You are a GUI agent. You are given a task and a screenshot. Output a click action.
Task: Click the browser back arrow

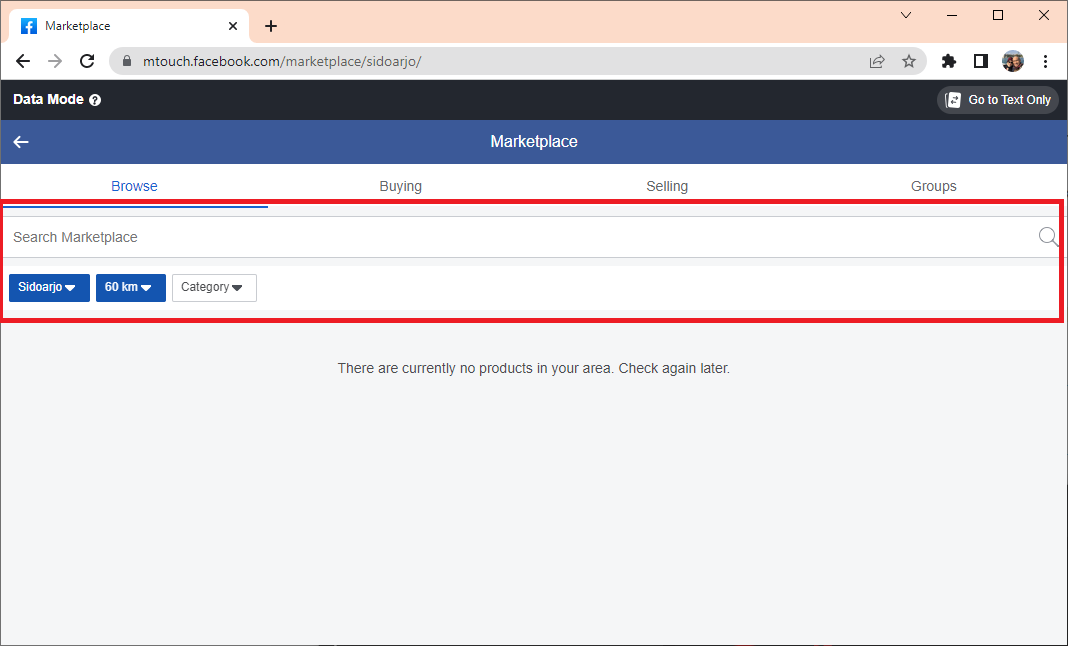(x=22, y=61)
